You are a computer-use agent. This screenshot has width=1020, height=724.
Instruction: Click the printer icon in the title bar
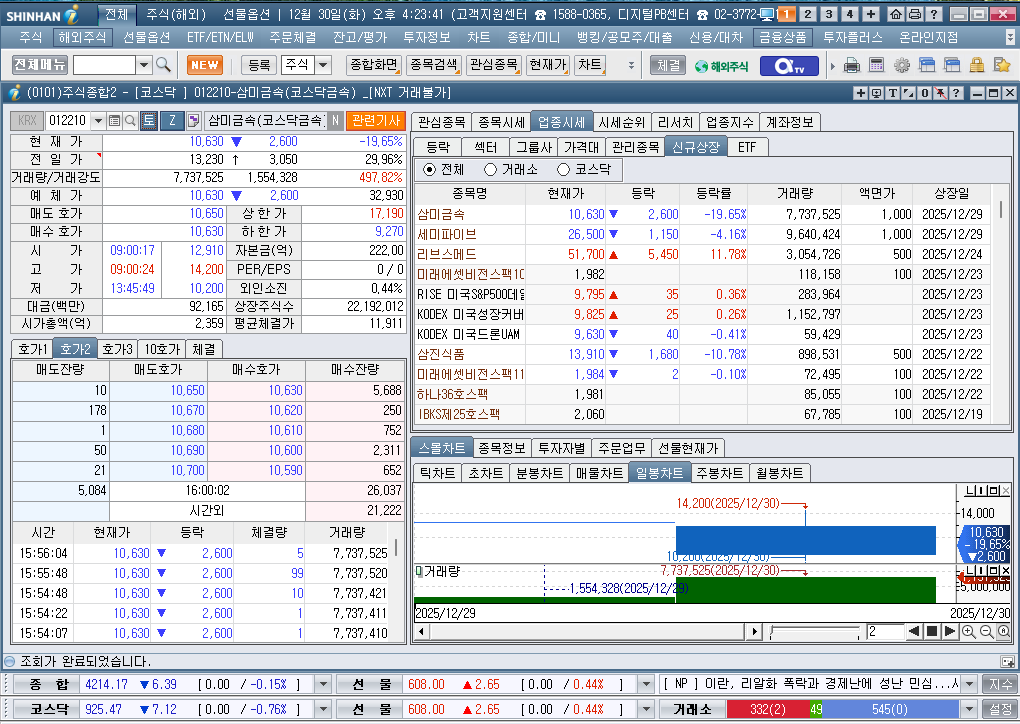915,14
